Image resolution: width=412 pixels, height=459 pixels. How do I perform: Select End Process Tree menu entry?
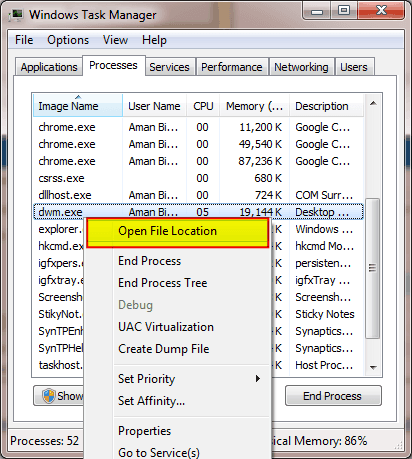[178, 283]
